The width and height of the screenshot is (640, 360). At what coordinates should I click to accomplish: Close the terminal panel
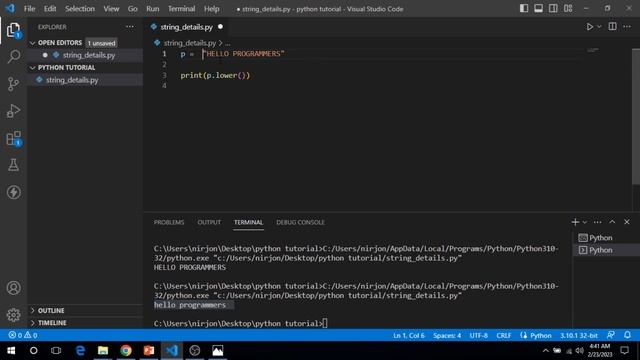coord(627,222)
